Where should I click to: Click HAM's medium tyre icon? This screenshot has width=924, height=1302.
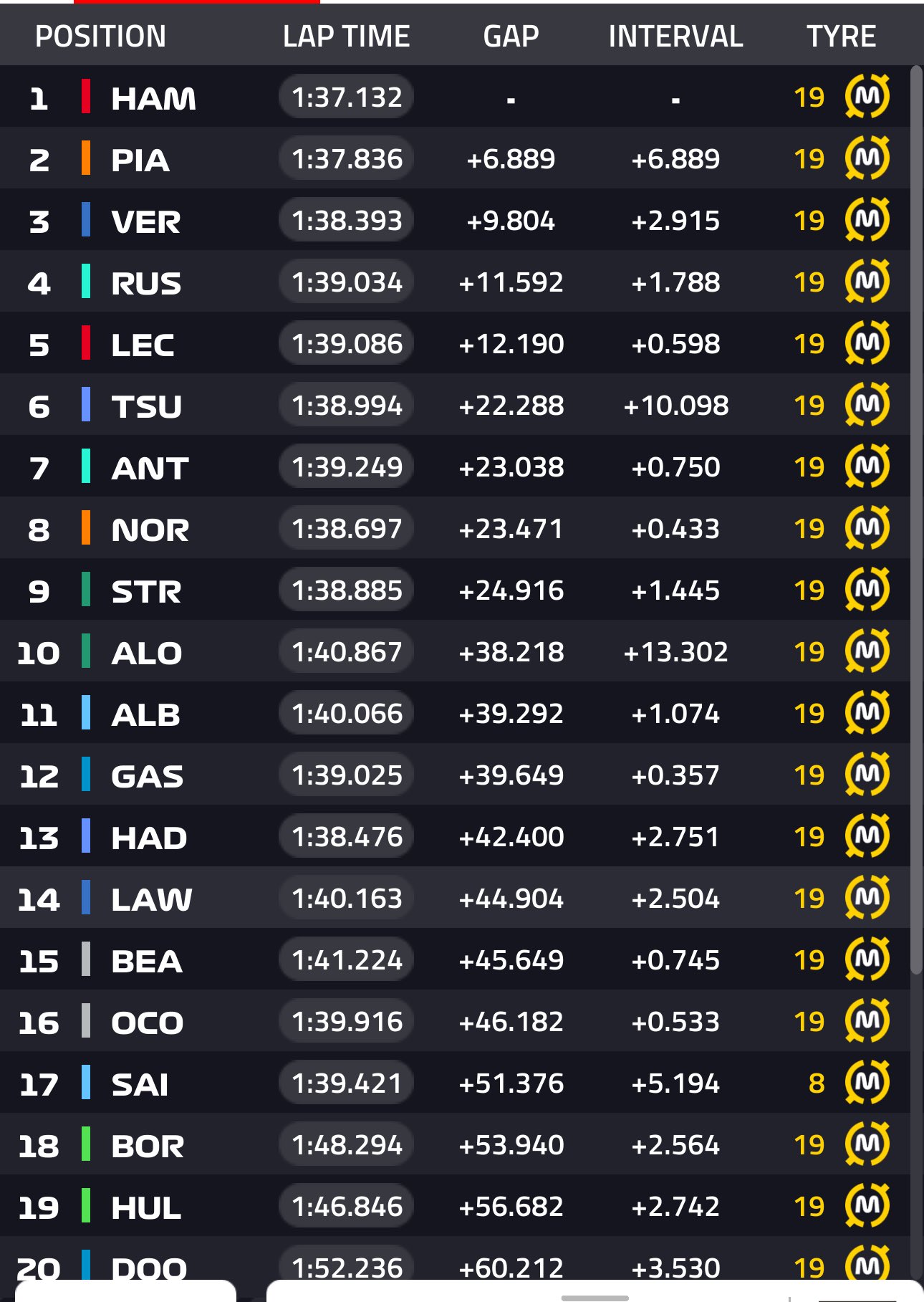tap(867, 97)
